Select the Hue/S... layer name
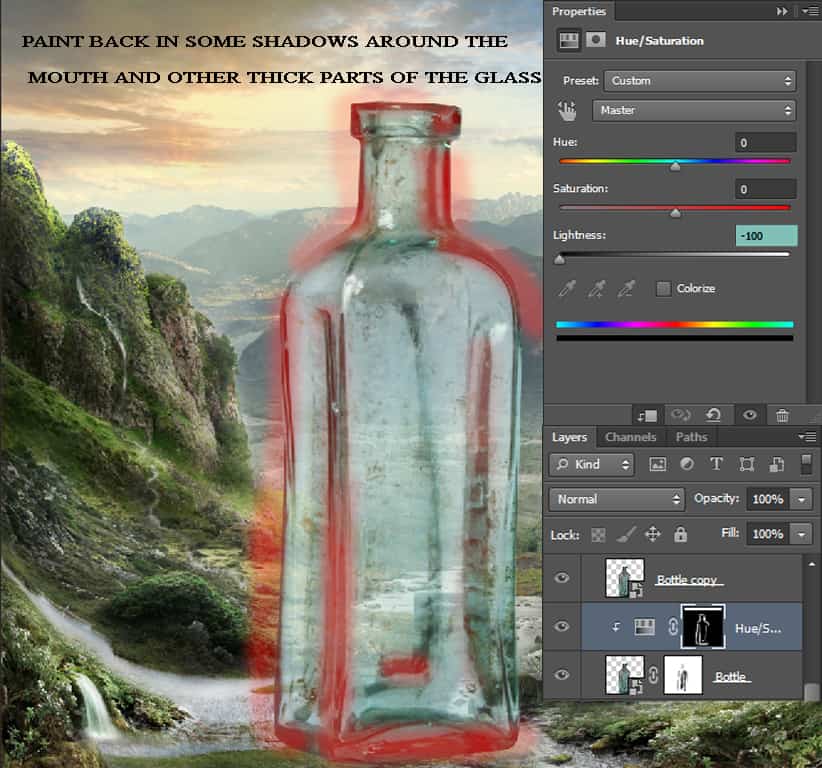The image size is (822, 768). 758,628
